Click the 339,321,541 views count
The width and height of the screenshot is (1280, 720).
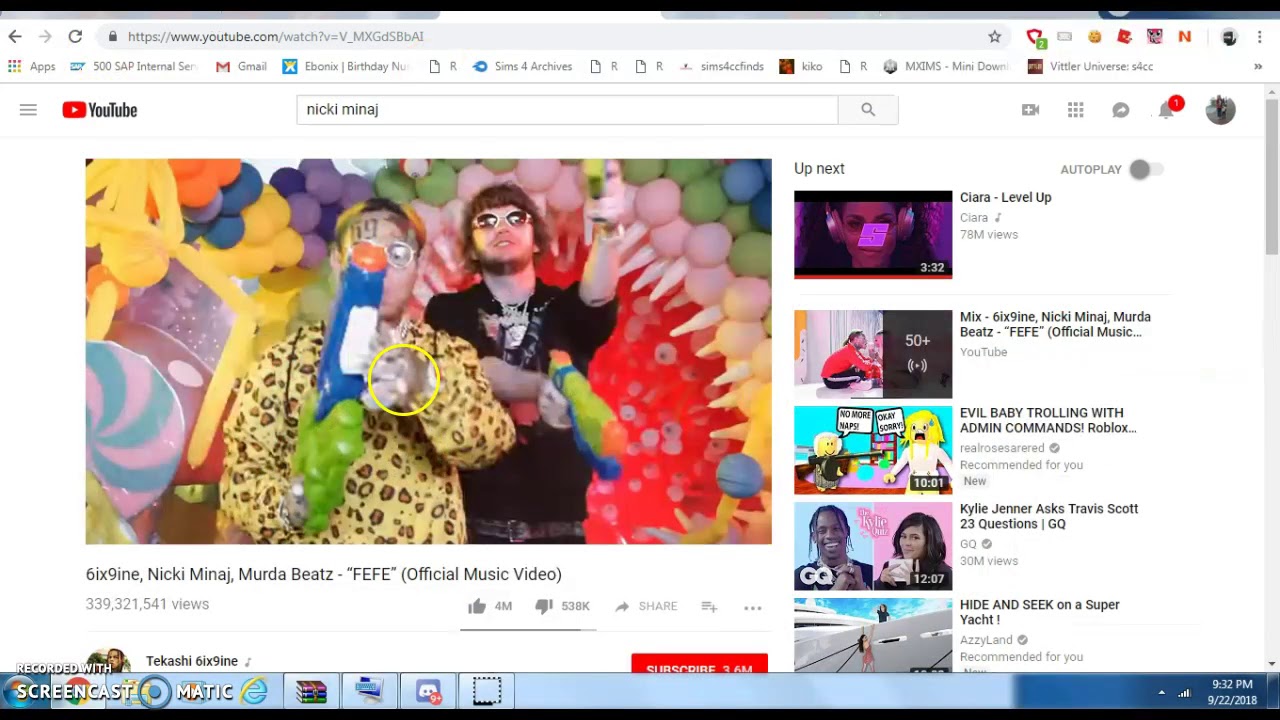pos(147,604)
